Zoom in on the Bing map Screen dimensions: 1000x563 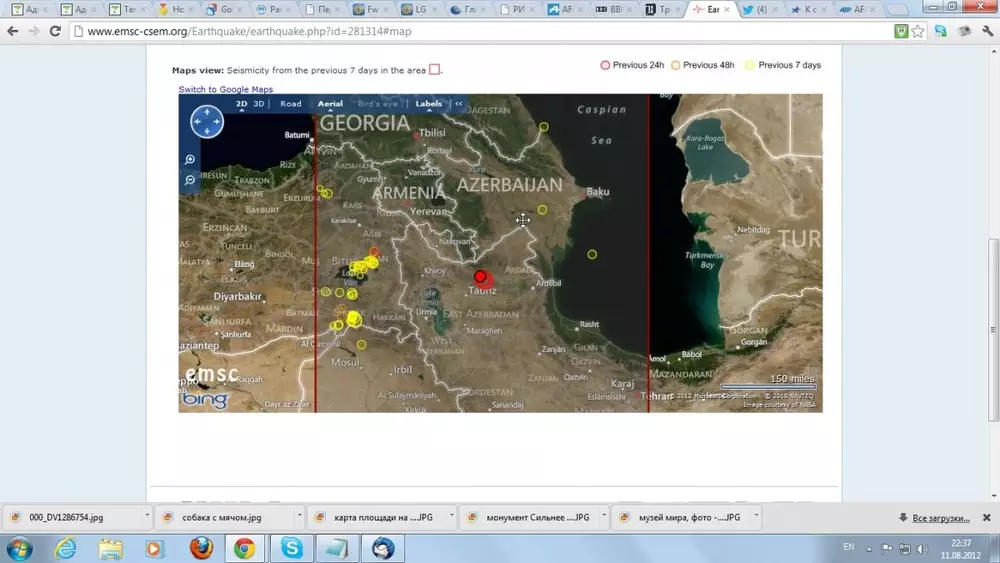[x=190, y=160]
